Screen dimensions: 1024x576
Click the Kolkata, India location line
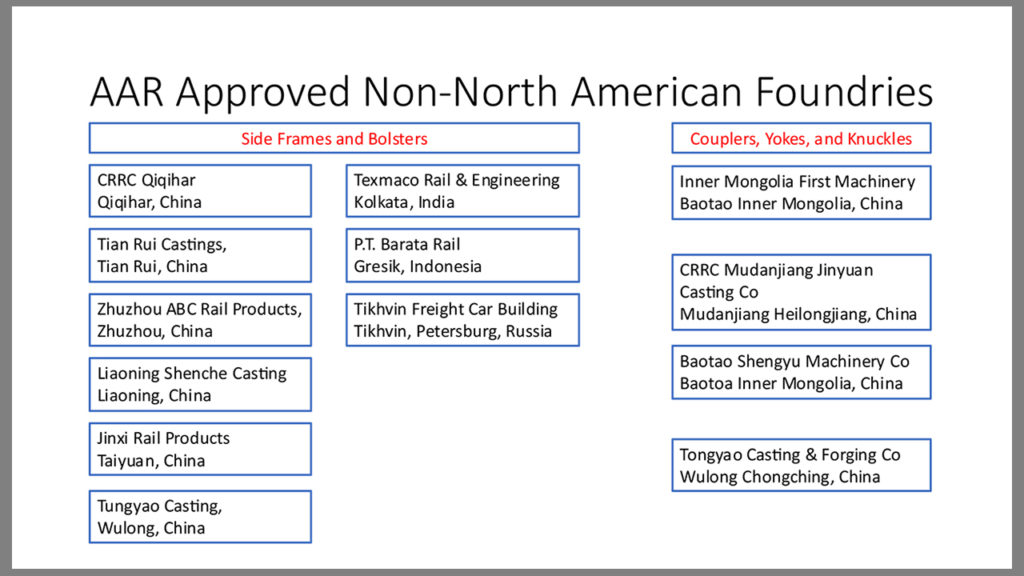click(404, 202)
